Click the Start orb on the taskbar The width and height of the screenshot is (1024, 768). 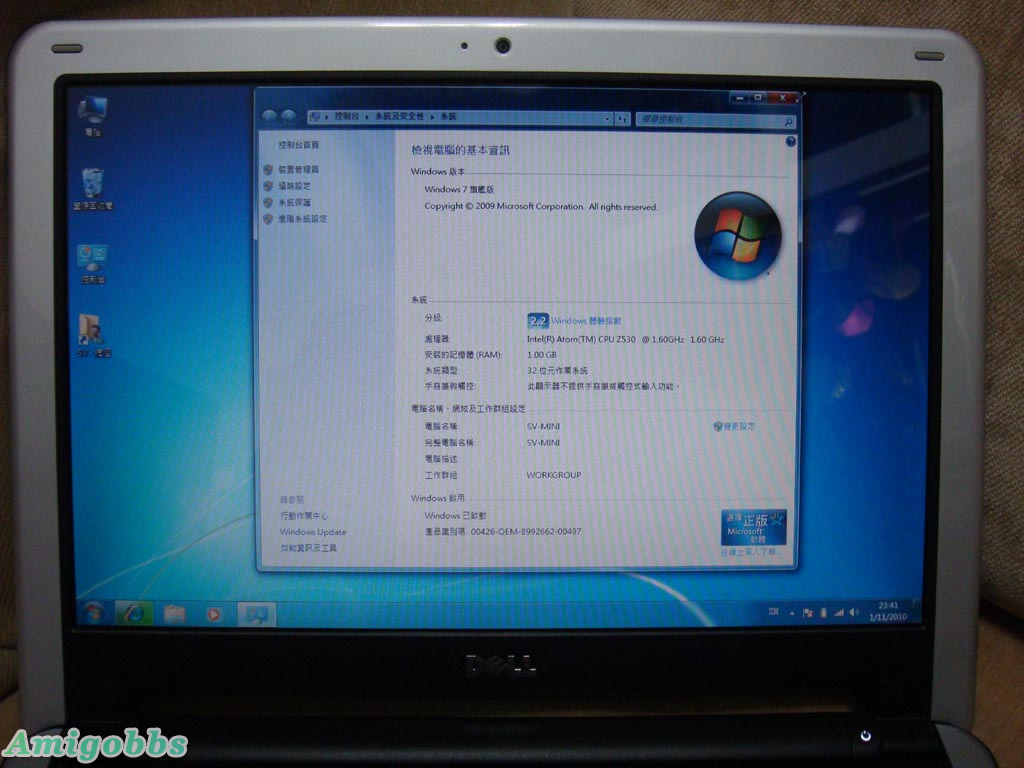pyautogui.click(x=93, y=611)
